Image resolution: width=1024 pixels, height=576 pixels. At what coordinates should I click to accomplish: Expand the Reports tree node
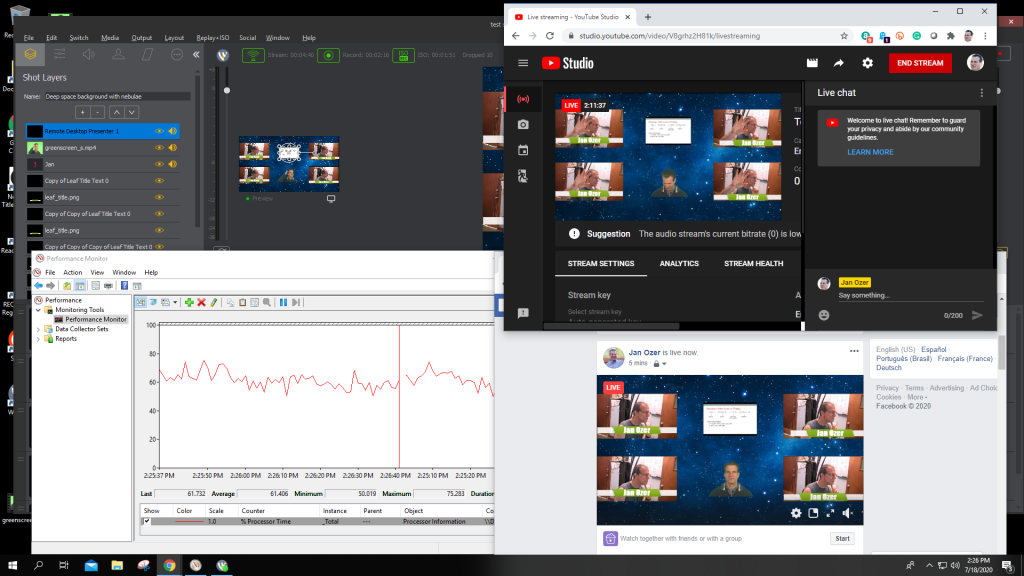[x=39, y=339]
